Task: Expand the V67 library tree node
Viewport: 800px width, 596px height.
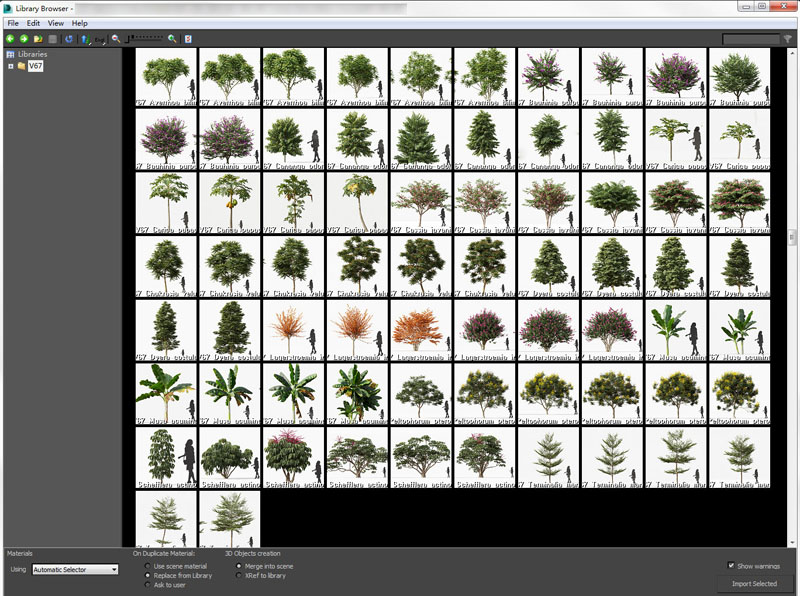Action: (x=10, y=66)
